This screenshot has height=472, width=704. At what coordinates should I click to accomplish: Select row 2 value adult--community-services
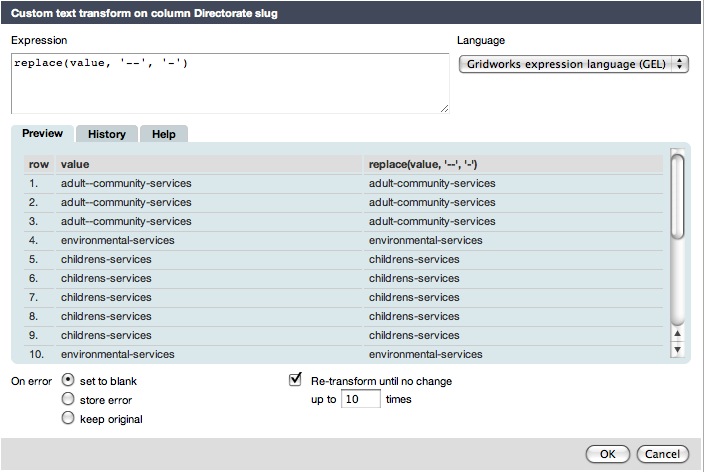(126, 202)
